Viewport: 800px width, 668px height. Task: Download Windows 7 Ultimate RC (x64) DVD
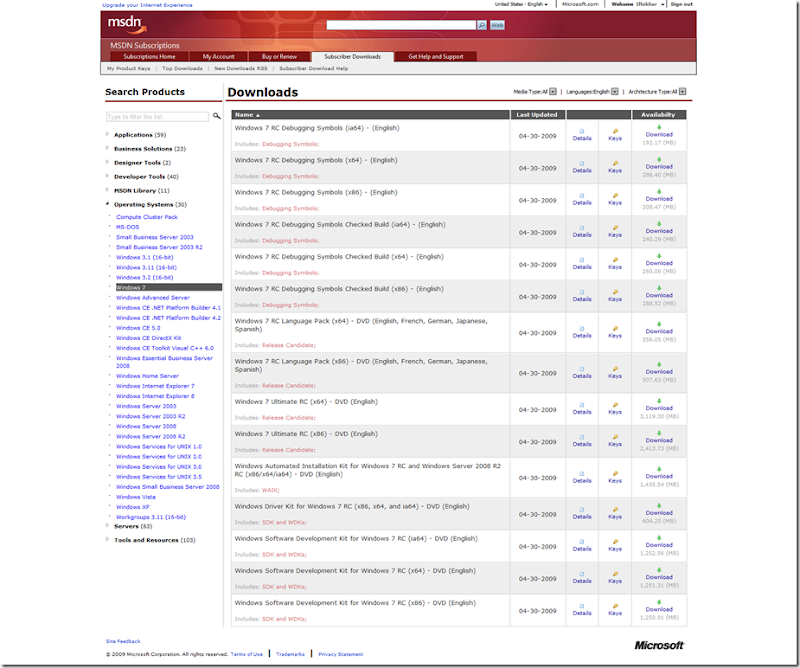coord(659,405)
